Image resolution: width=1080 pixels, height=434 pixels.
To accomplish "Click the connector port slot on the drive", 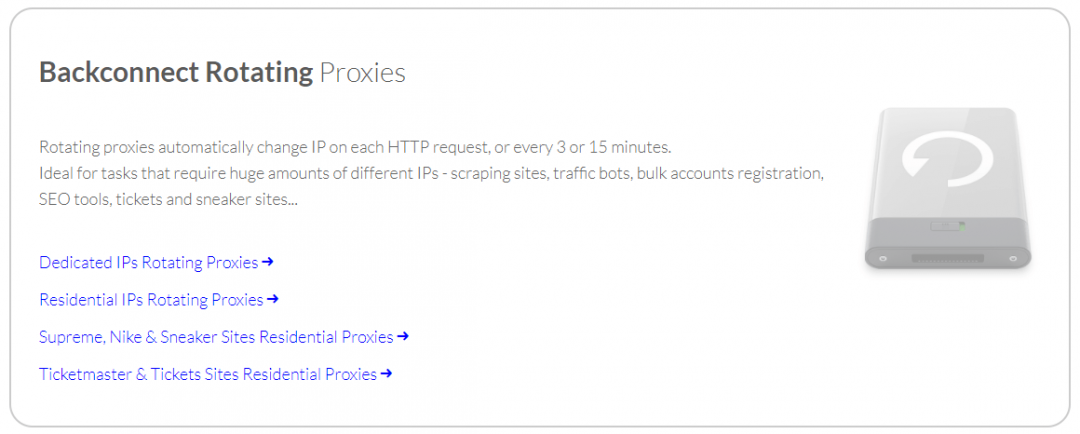I will pyautogui.click(x=947, y=258).
